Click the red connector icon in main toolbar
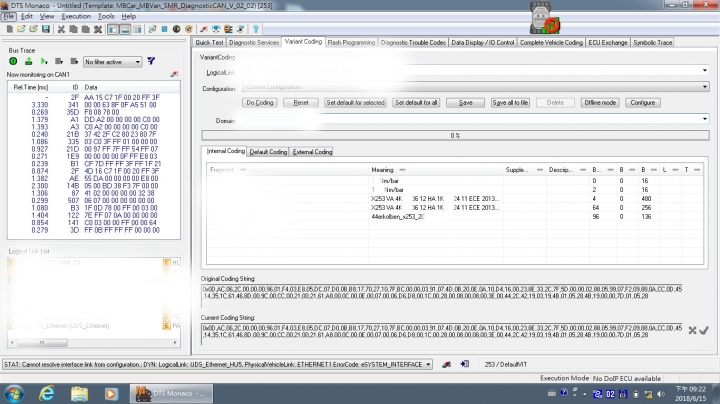The width and height of the screenshot is (720, 404). (203, 29)
